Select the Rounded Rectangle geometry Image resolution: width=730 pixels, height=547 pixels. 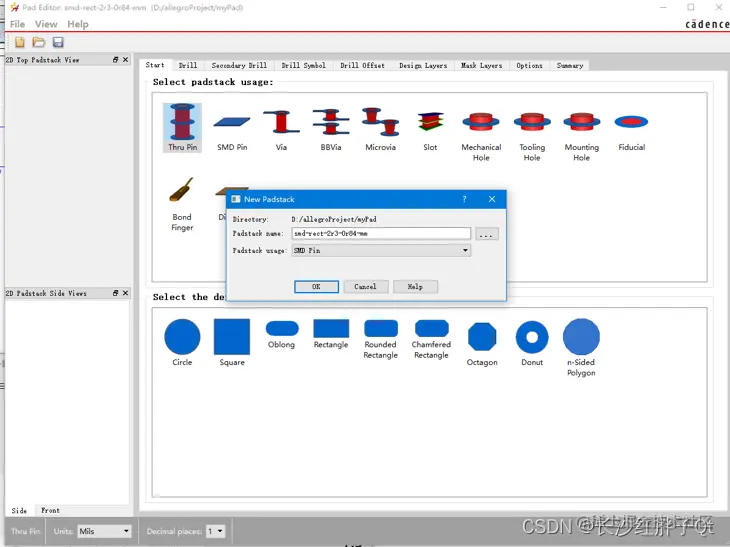(x=380, y=339)
